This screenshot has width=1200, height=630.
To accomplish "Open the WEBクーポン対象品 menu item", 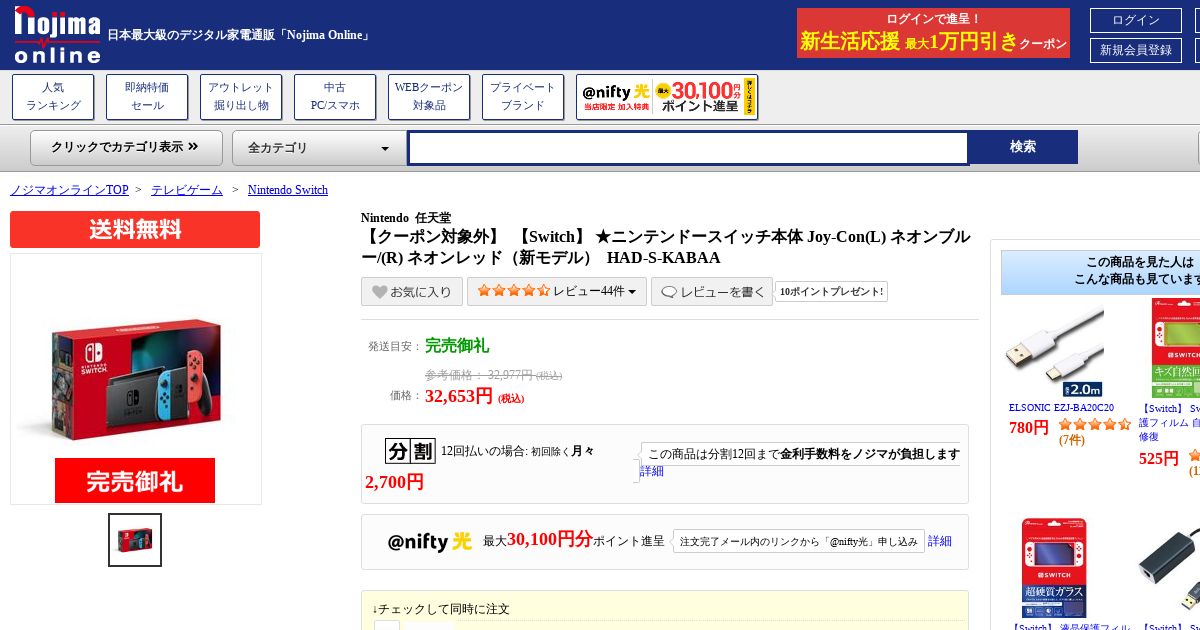I will click(x=429, y=97).
